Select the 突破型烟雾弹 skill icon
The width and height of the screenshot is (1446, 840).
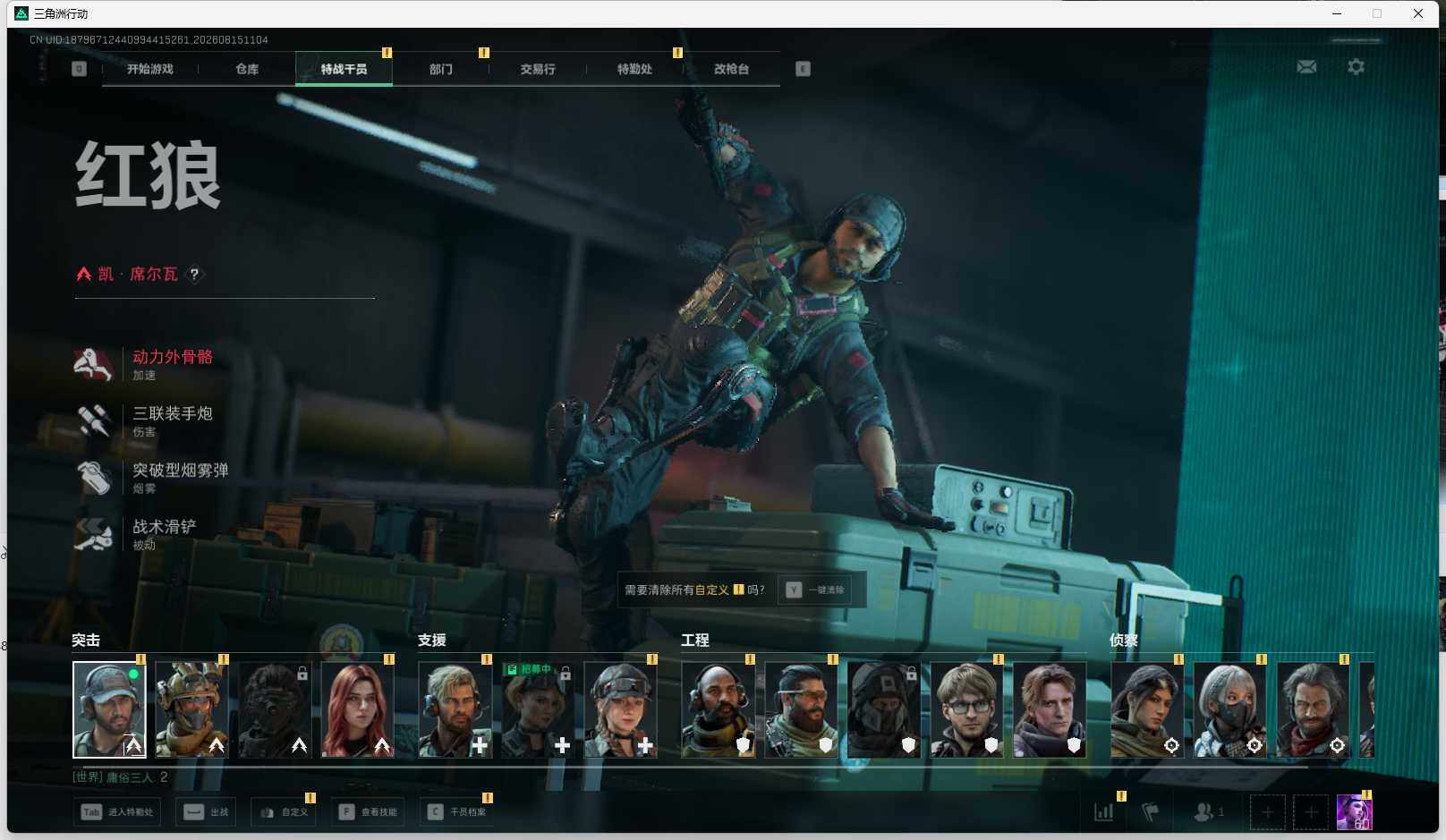(93, 477)
